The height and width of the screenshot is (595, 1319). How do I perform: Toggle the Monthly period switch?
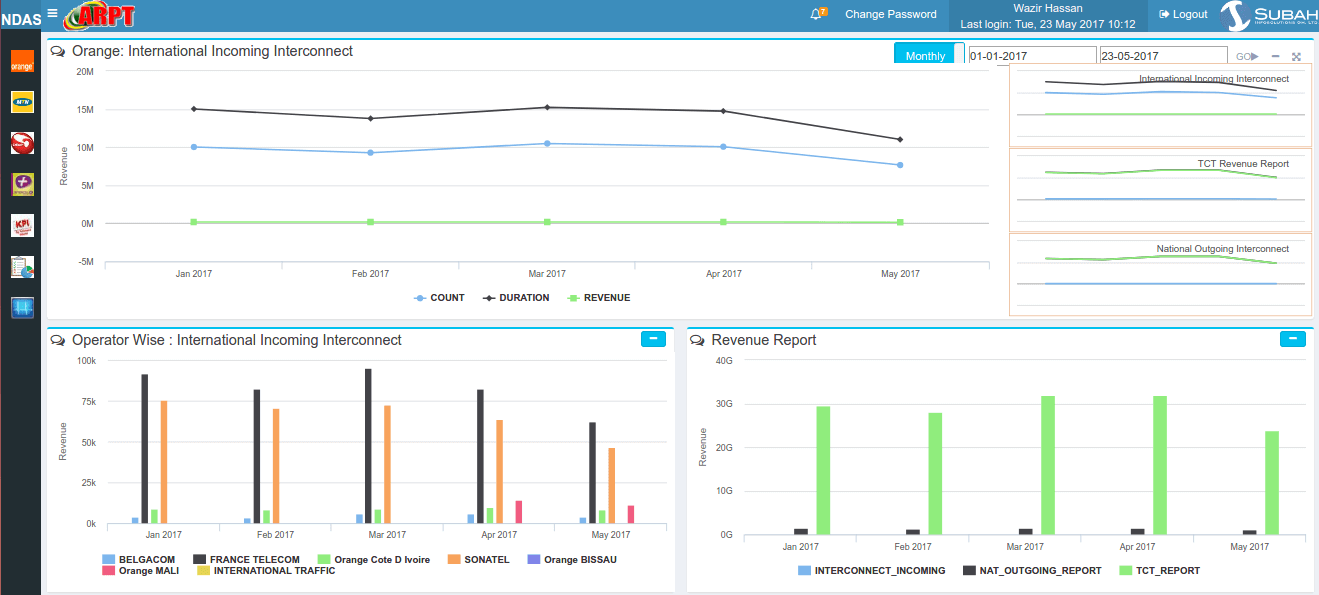tap(929, 56)
